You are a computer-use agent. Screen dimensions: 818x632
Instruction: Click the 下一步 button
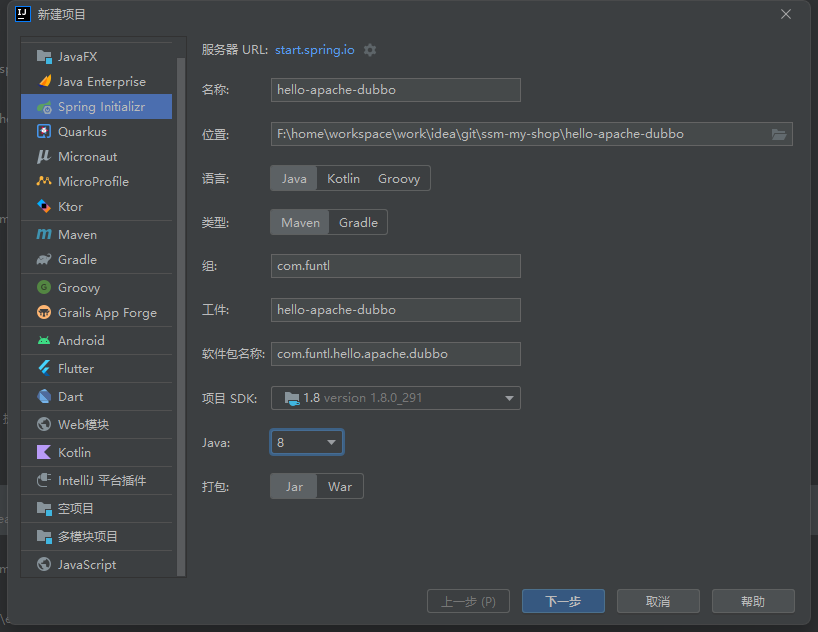coord(563,601)
